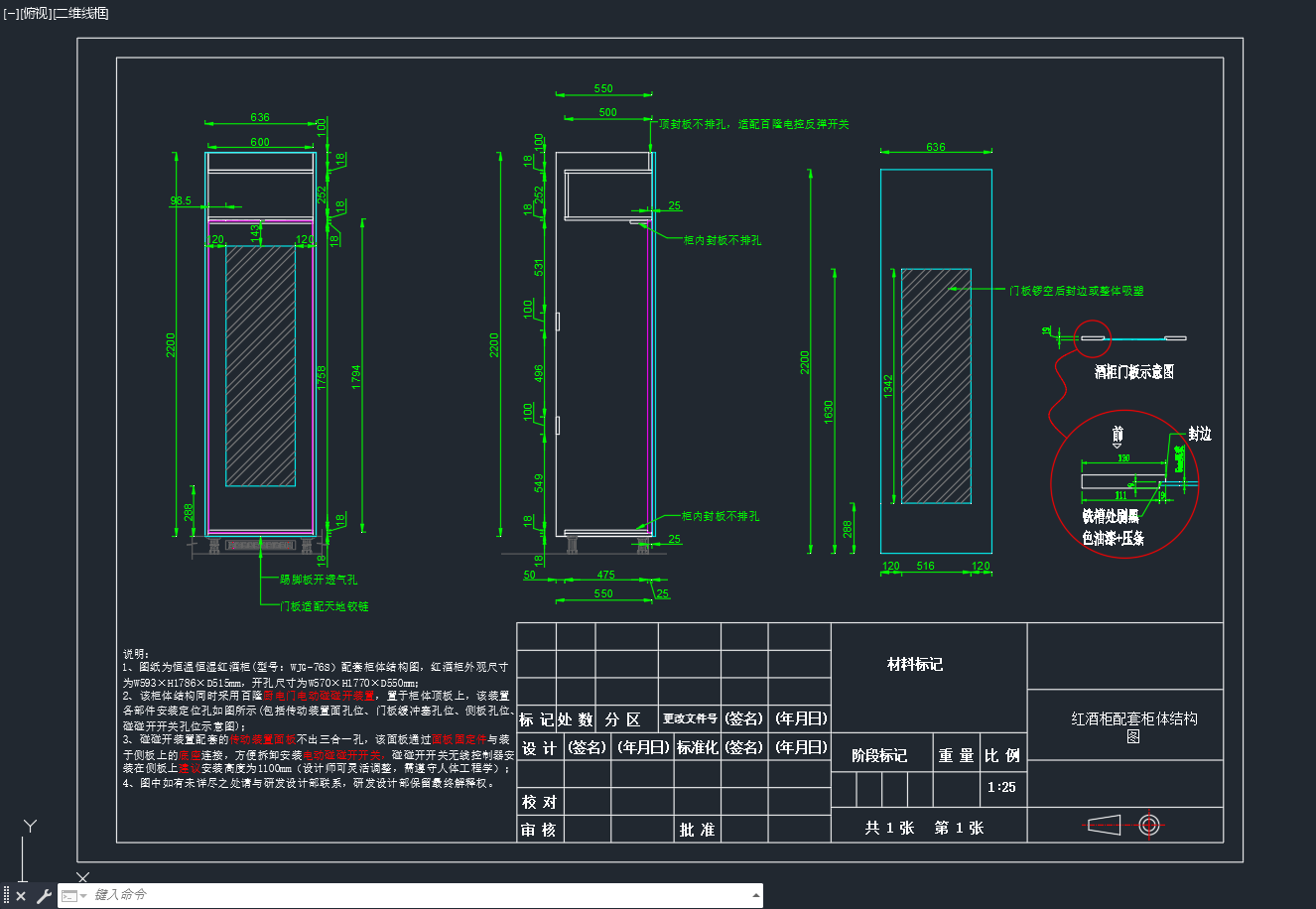1316x909 pixels.
Task: Show recent commands list icon
Action: 73,896
